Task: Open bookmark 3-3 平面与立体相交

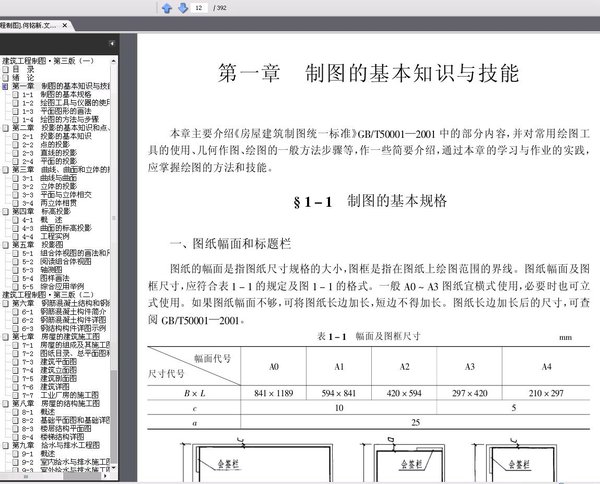Action: [57, 194]
